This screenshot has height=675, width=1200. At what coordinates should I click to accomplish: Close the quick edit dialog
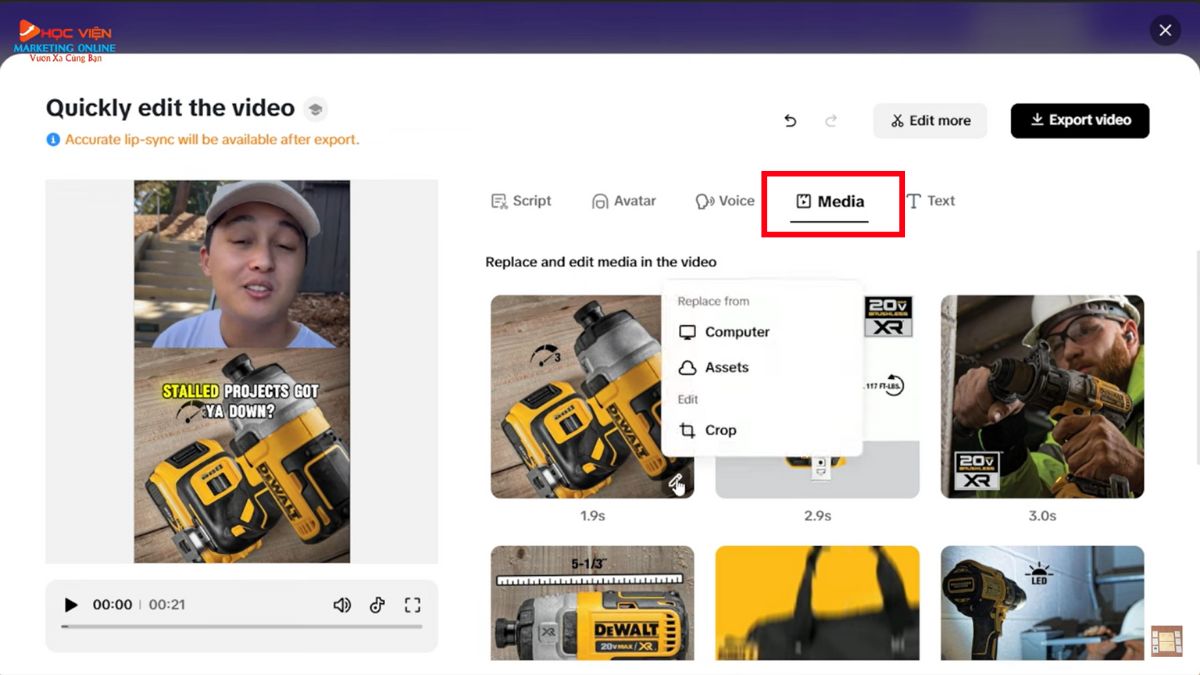[x=1165, y=30]
